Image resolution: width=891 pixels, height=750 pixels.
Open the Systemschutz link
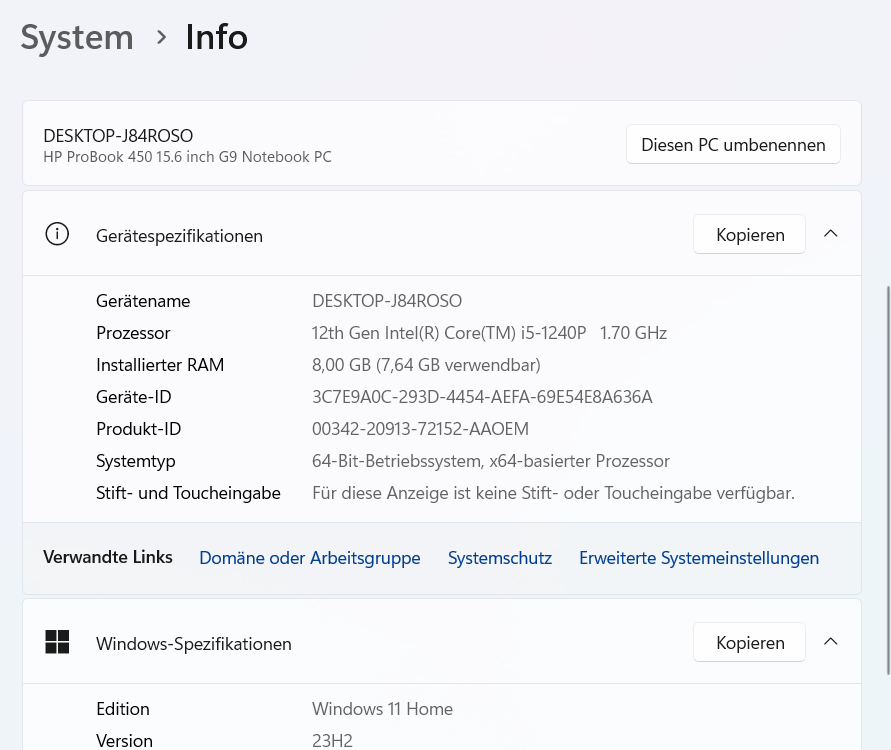[500, 558]
